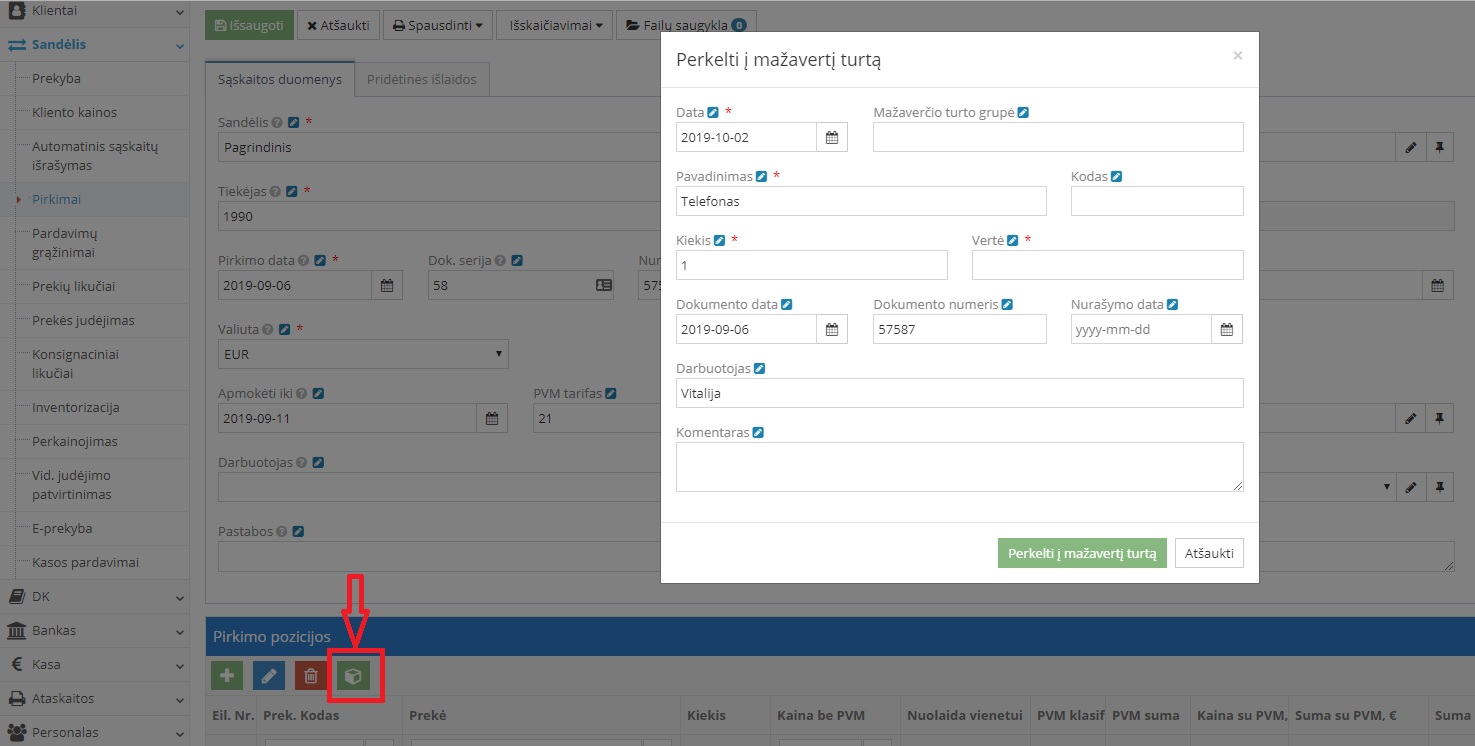Click the red trash delete position icon
Image resolution: width=1475 pixels, height=746 pixels.
coord(311,676)
